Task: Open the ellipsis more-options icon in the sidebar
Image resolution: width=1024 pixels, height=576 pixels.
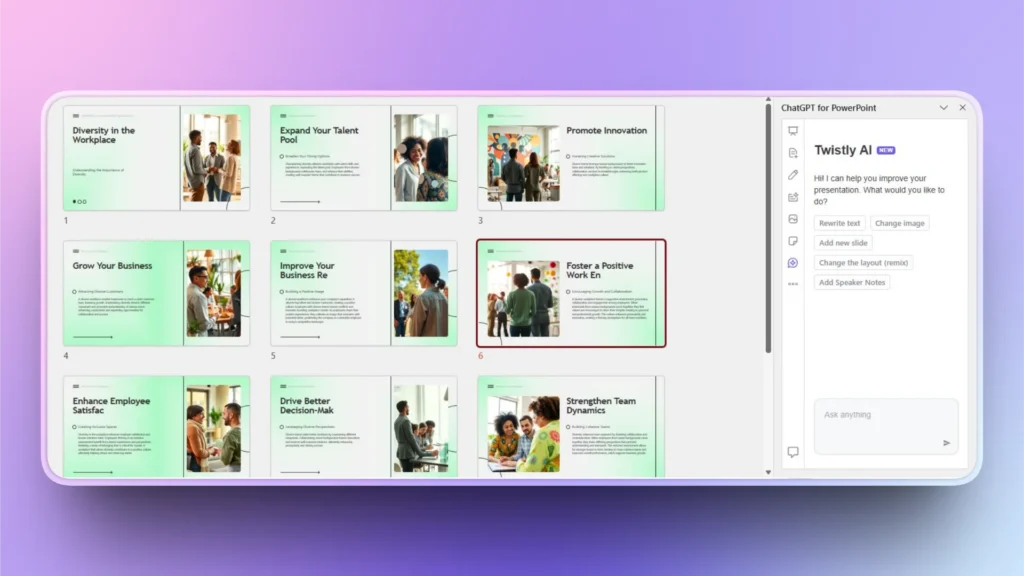Action: (793, 283)
